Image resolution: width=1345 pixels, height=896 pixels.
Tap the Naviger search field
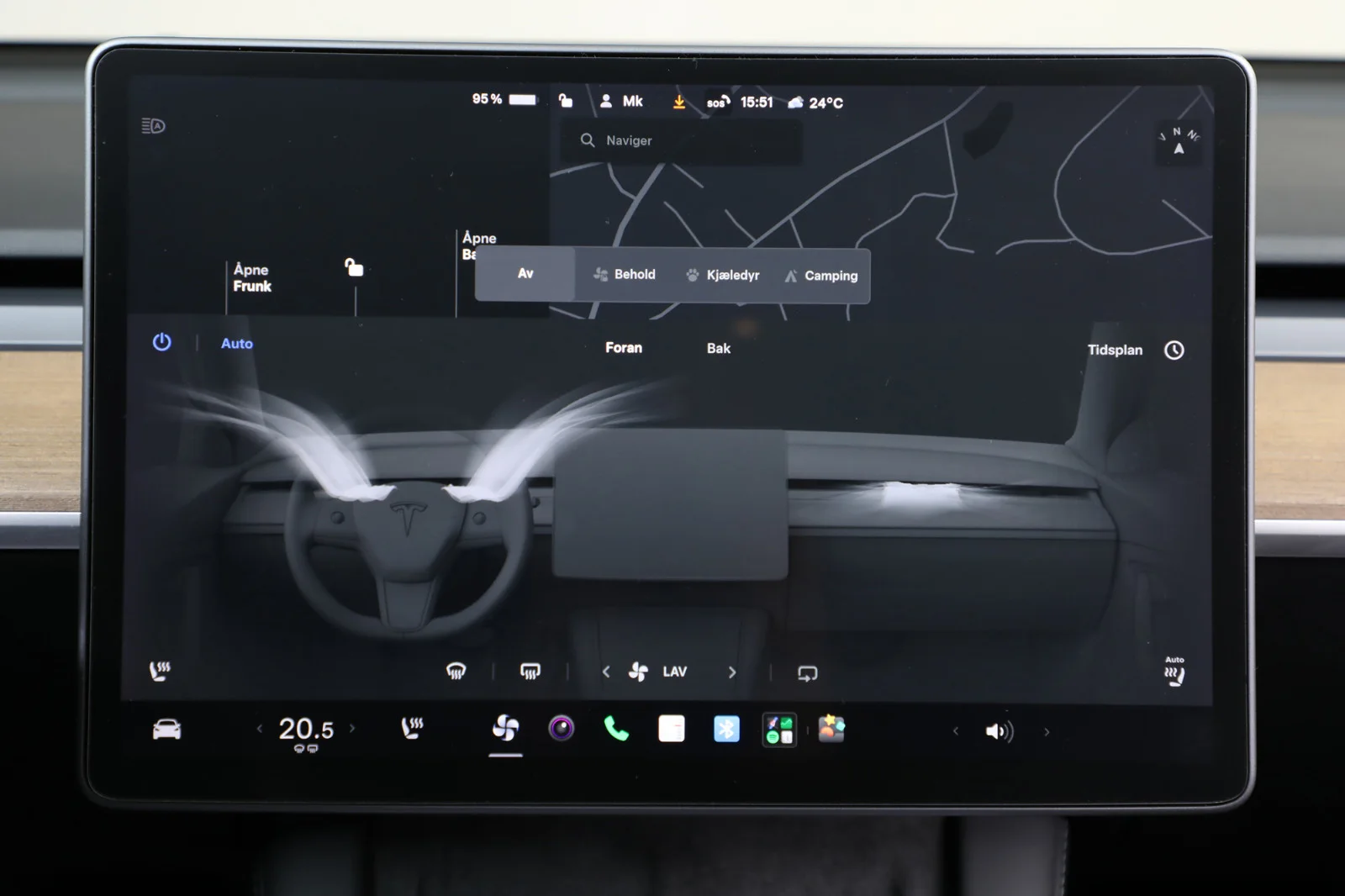[x=681, y=140]
